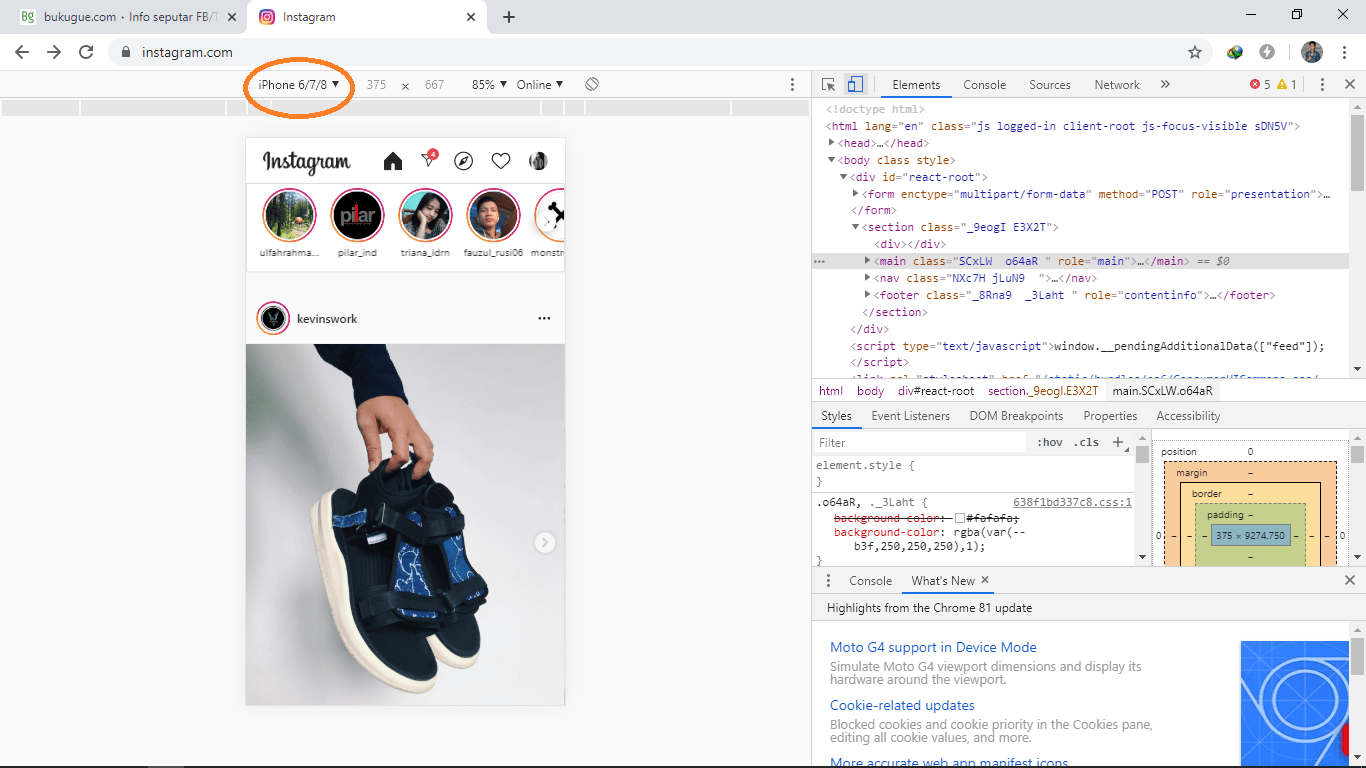Open the iPhone 6/7/8 device dropdown
Image resolution: width=1366 pixels, height=768 pixels.
(x=299, y=85)
